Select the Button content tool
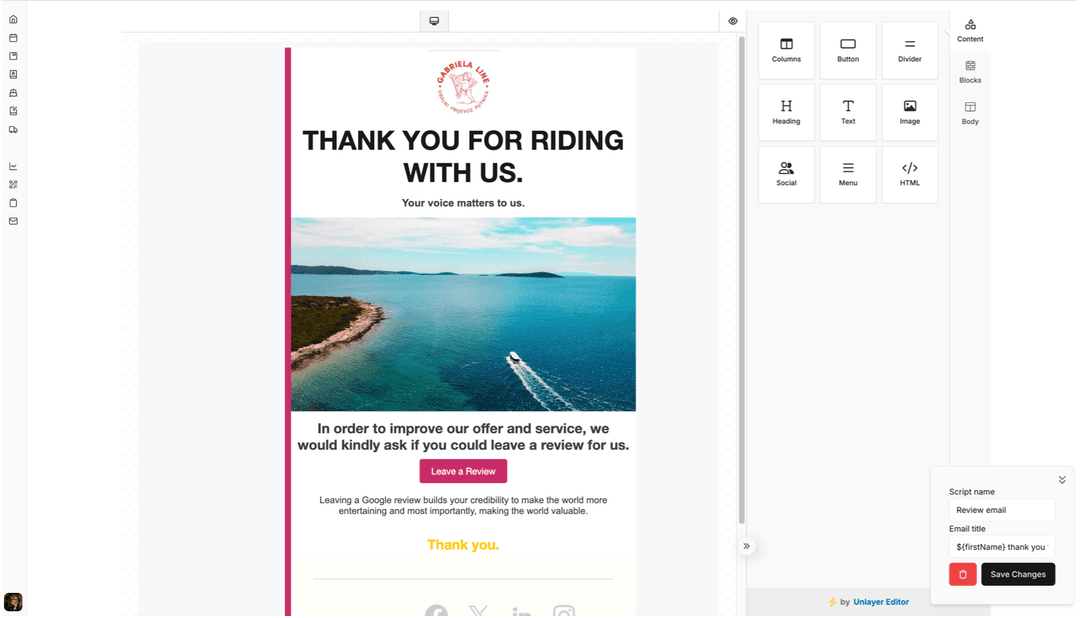Image resolution: width=1080 pixels, height=618 pixels. 848,50
